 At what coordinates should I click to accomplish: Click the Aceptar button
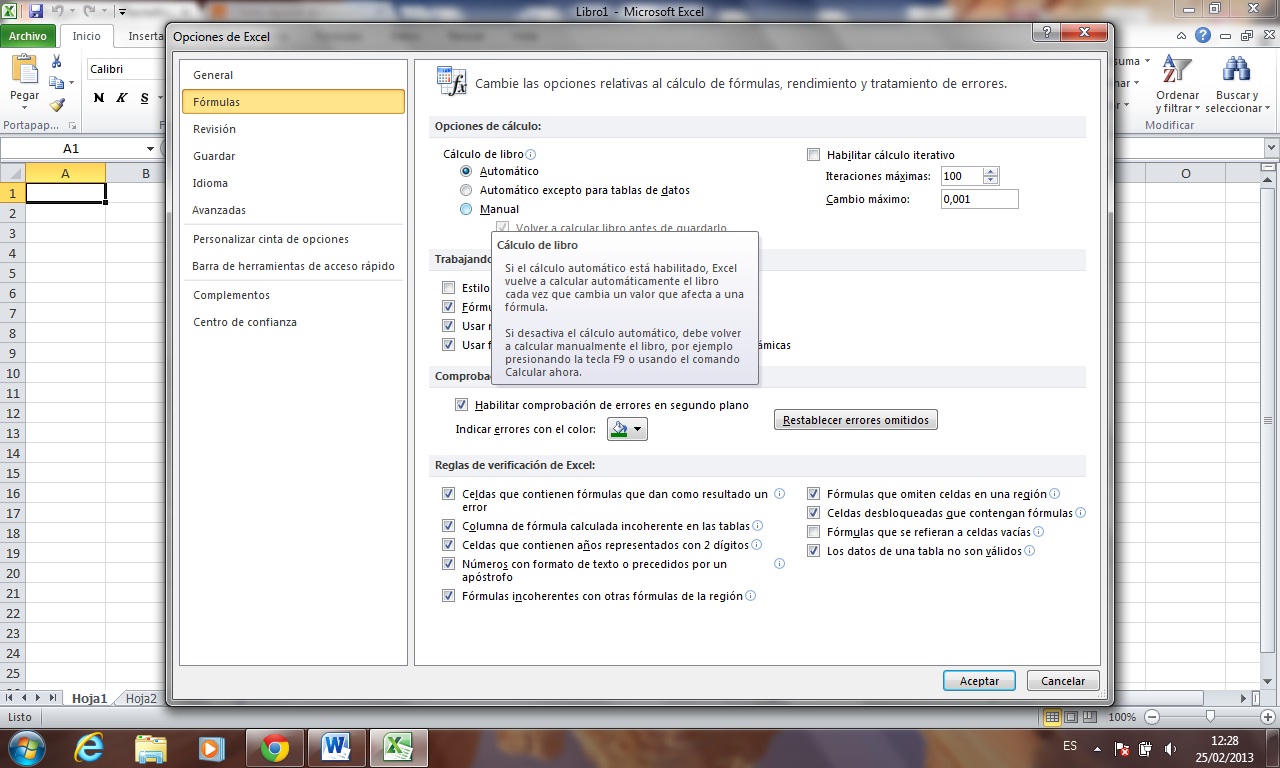(x=979, y=681)
